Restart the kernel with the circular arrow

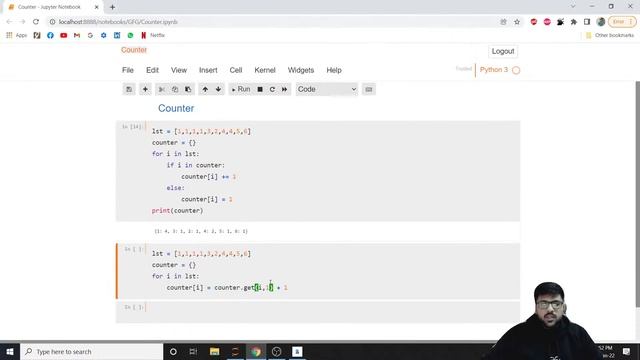click(272, 89)
